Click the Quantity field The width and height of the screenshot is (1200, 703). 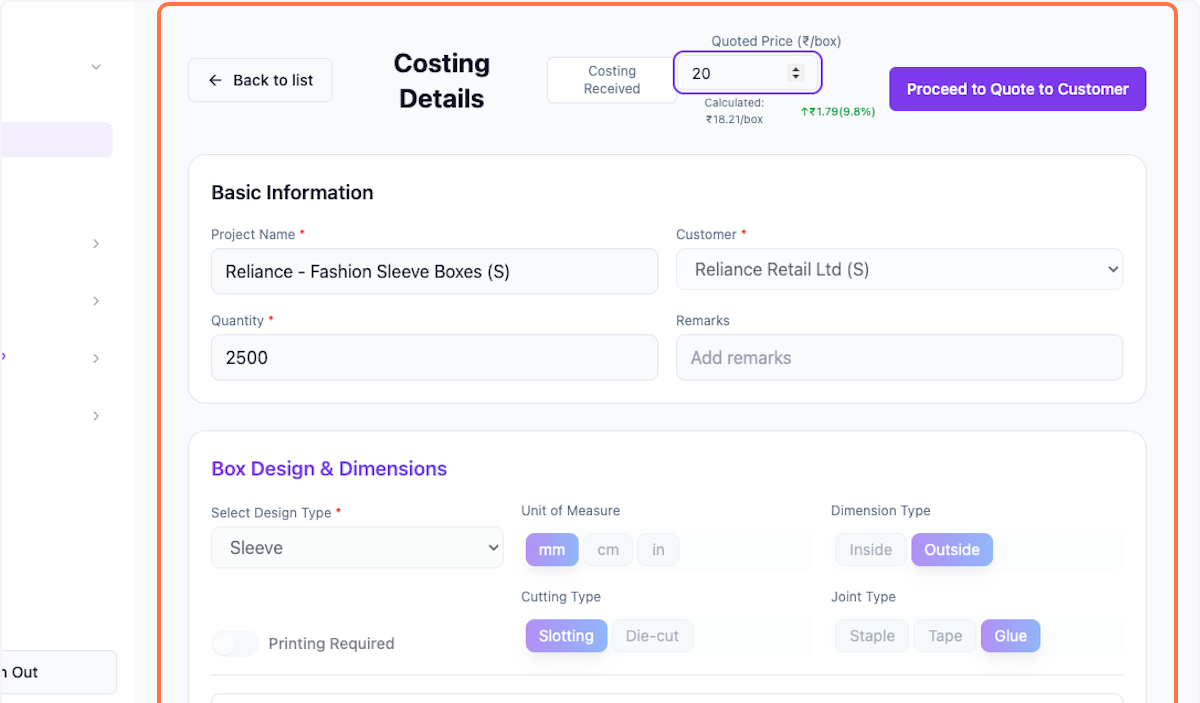click(x=434, y=357)
